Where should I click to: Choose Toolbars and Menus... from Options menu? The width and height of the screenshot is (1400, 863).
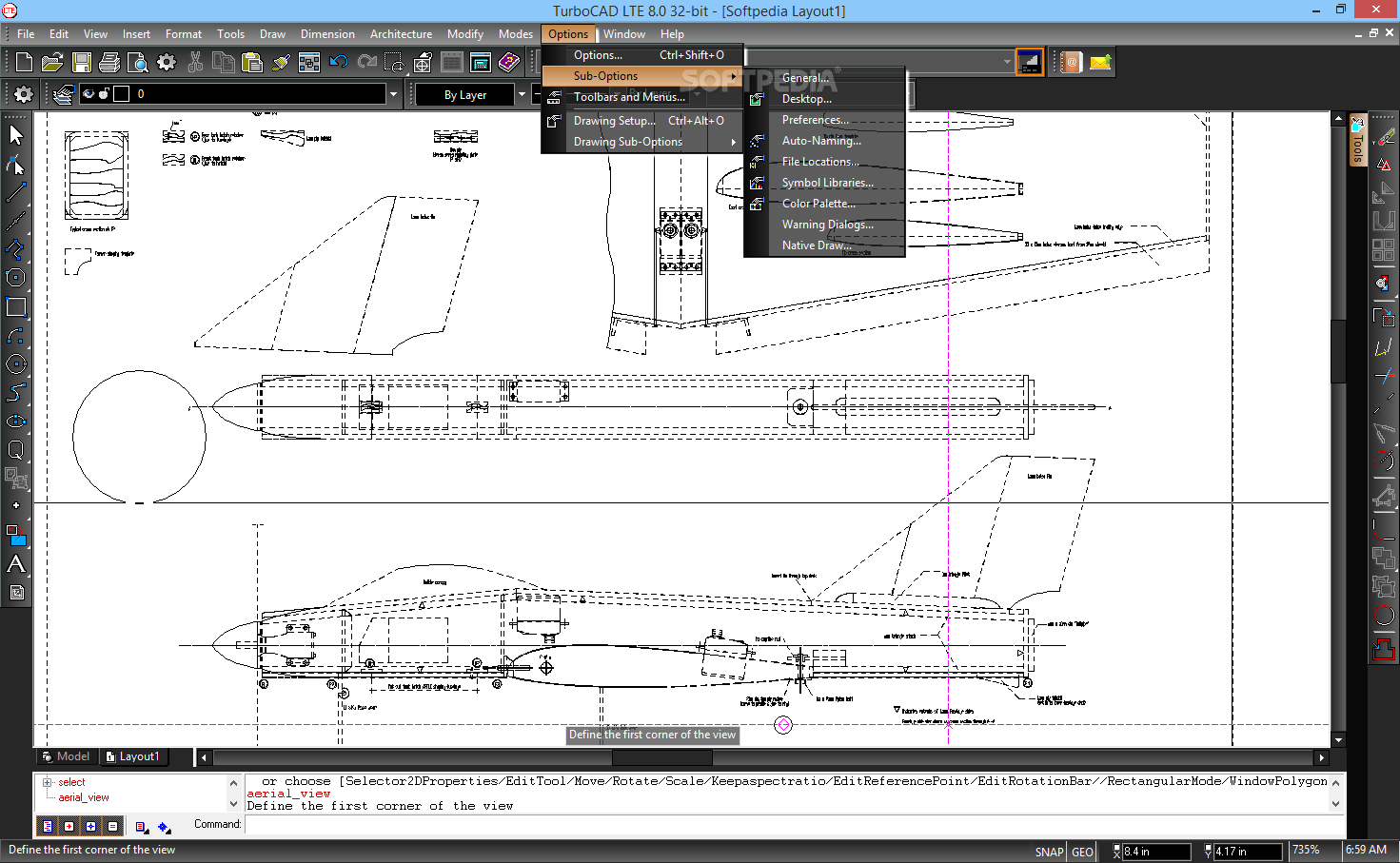642,97
